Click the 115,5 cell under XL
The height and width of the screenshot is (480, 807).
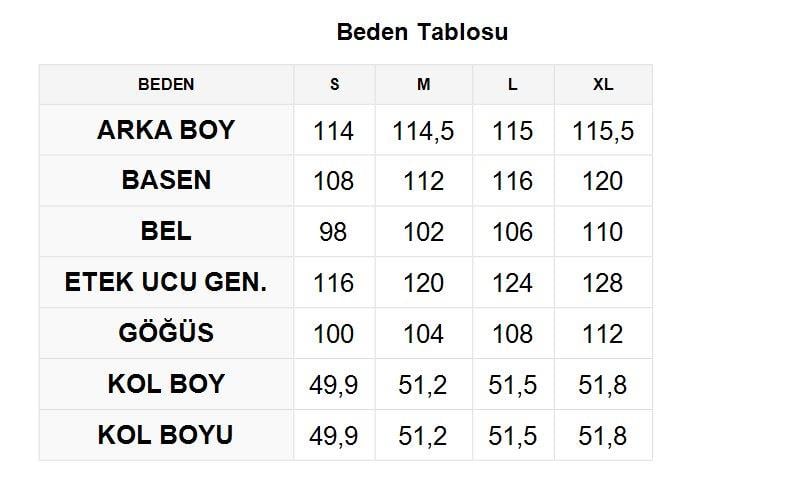coord(603,131)
